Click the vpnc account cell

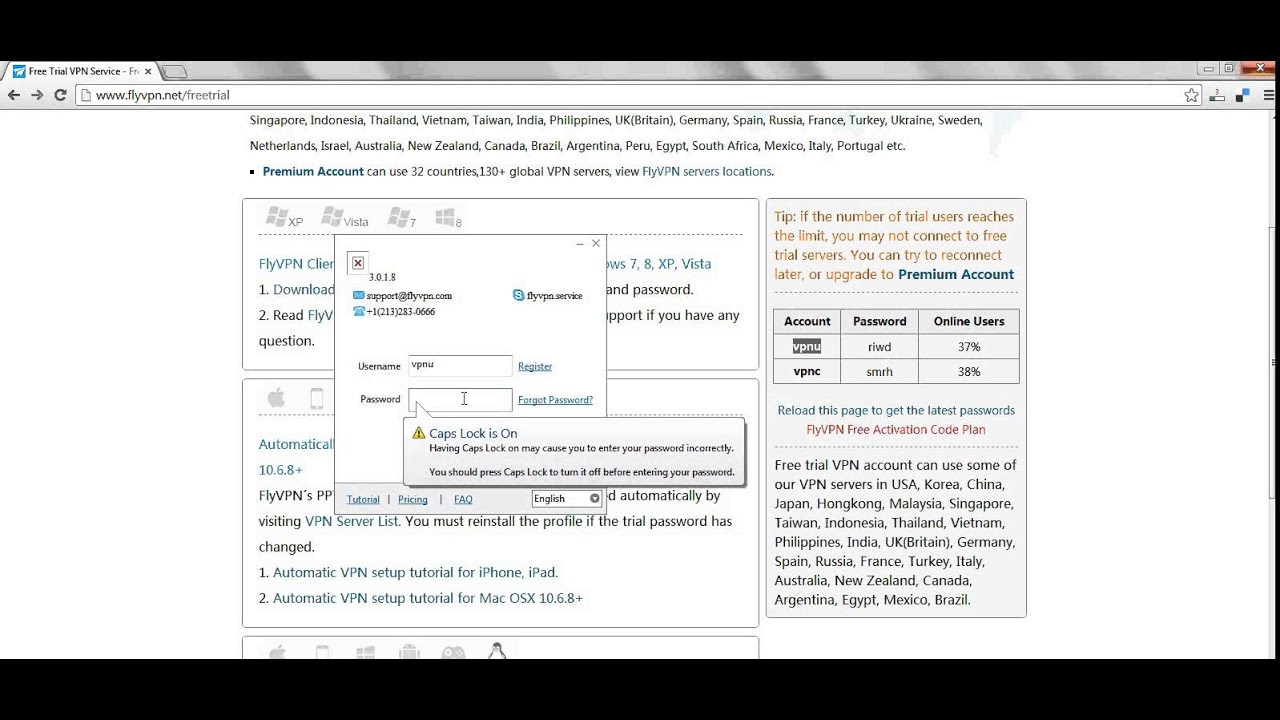(807, 371)
